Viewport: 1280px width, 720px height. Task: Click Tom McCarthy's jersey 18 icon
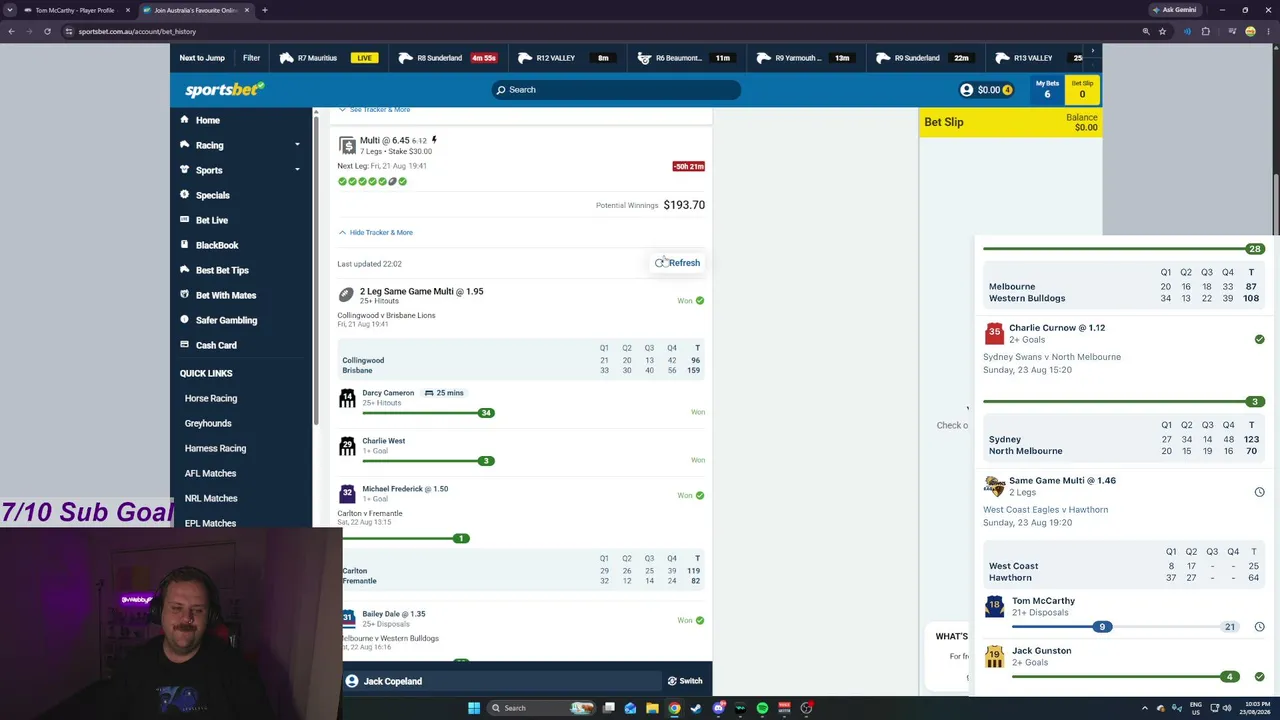pyautogui.click(x=994, y=606)
